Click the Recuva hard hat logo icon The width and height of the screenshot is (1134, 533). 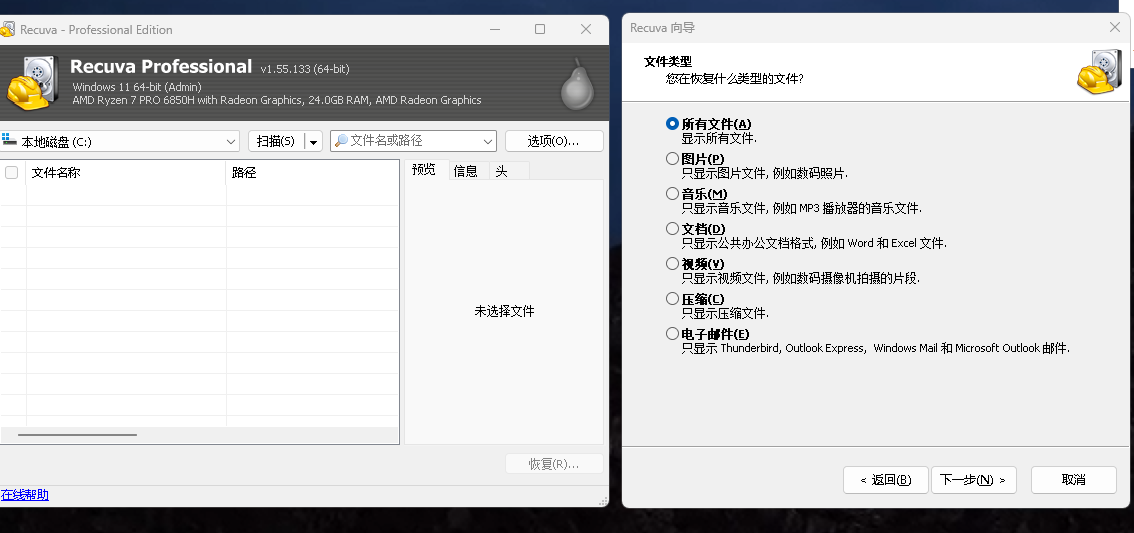[x=30, y=82]
